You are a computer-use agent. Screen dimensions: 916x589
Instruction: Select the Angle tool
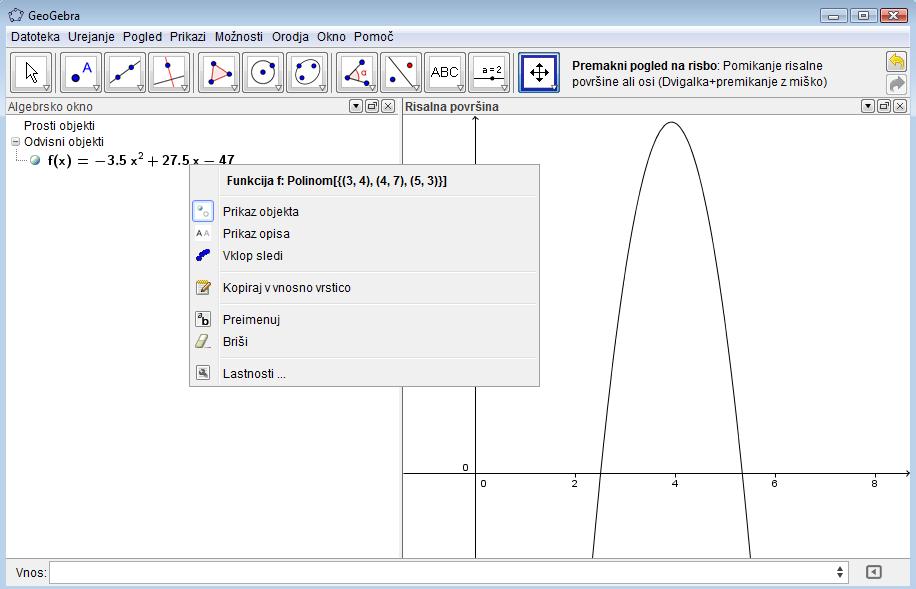click(356, 73)
